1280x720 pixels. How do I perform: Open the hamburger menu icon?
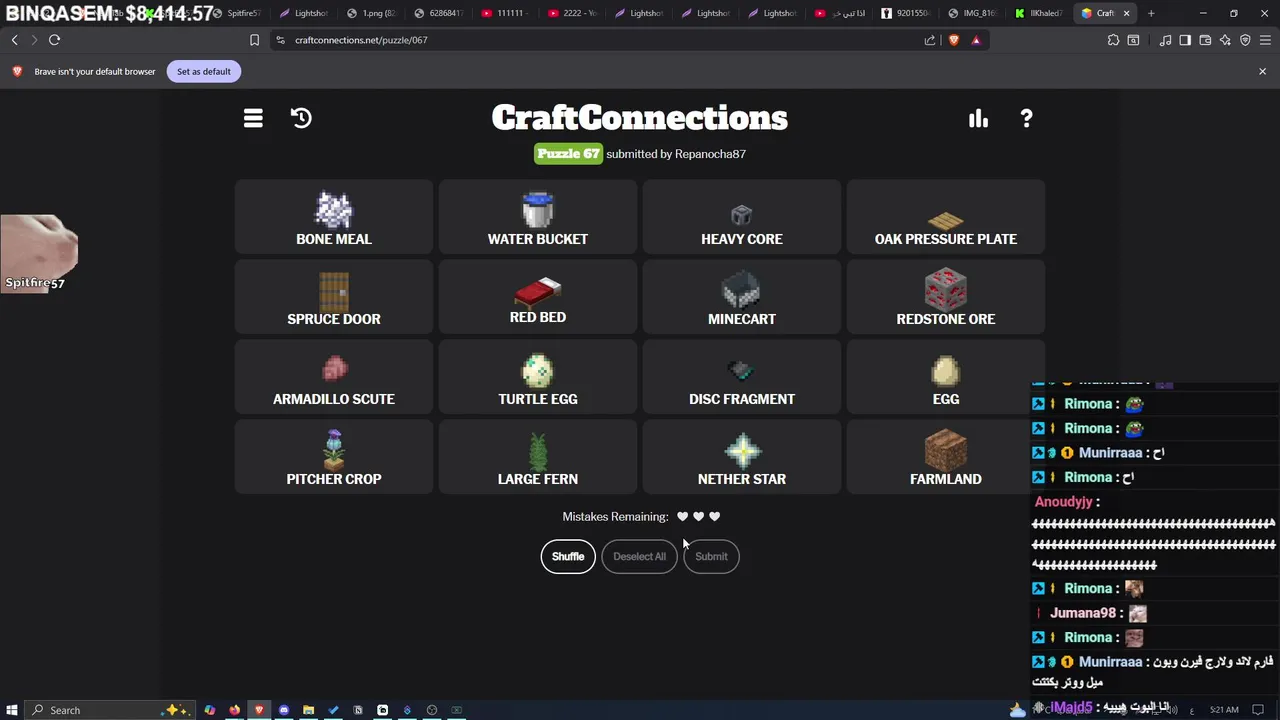[x=253, y=118]
